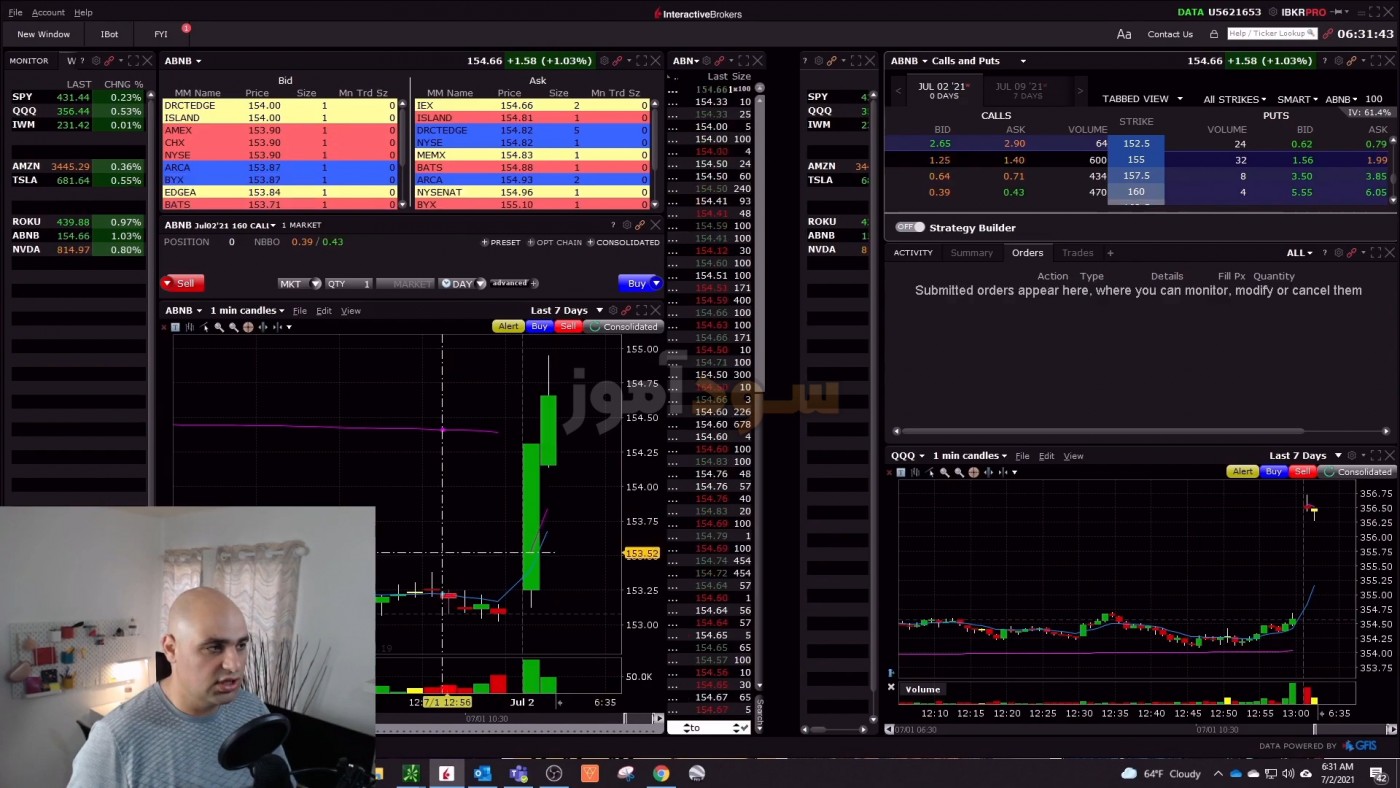Toggle Consolidated refresh button on ABNB chart

click(x=624, y=327)
